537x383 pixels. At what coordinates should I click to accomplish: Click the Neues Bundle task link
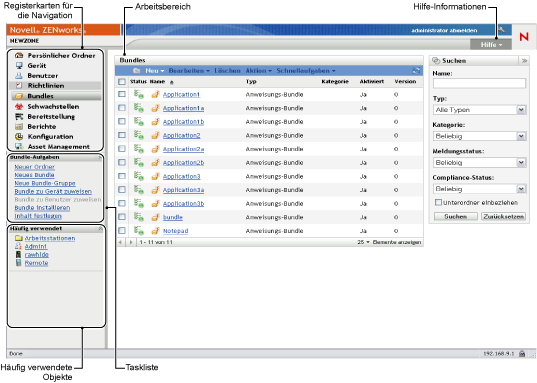click(x=34, y=175)
